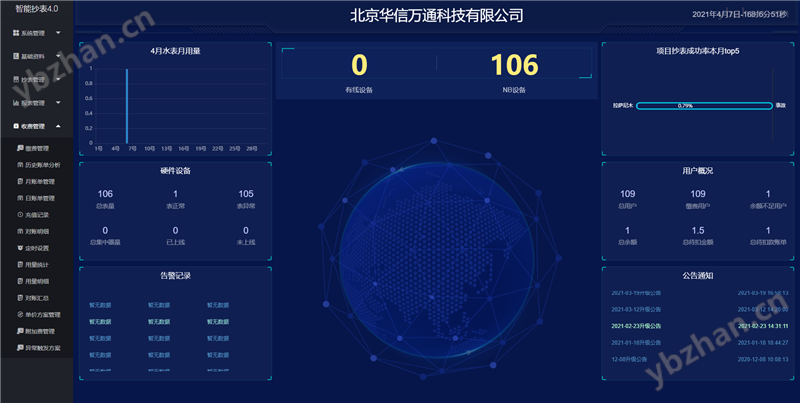This screenshot has width=800, height=403.
Task: Click the 系统管理 grid icon
Action: (x=16, y=33)
